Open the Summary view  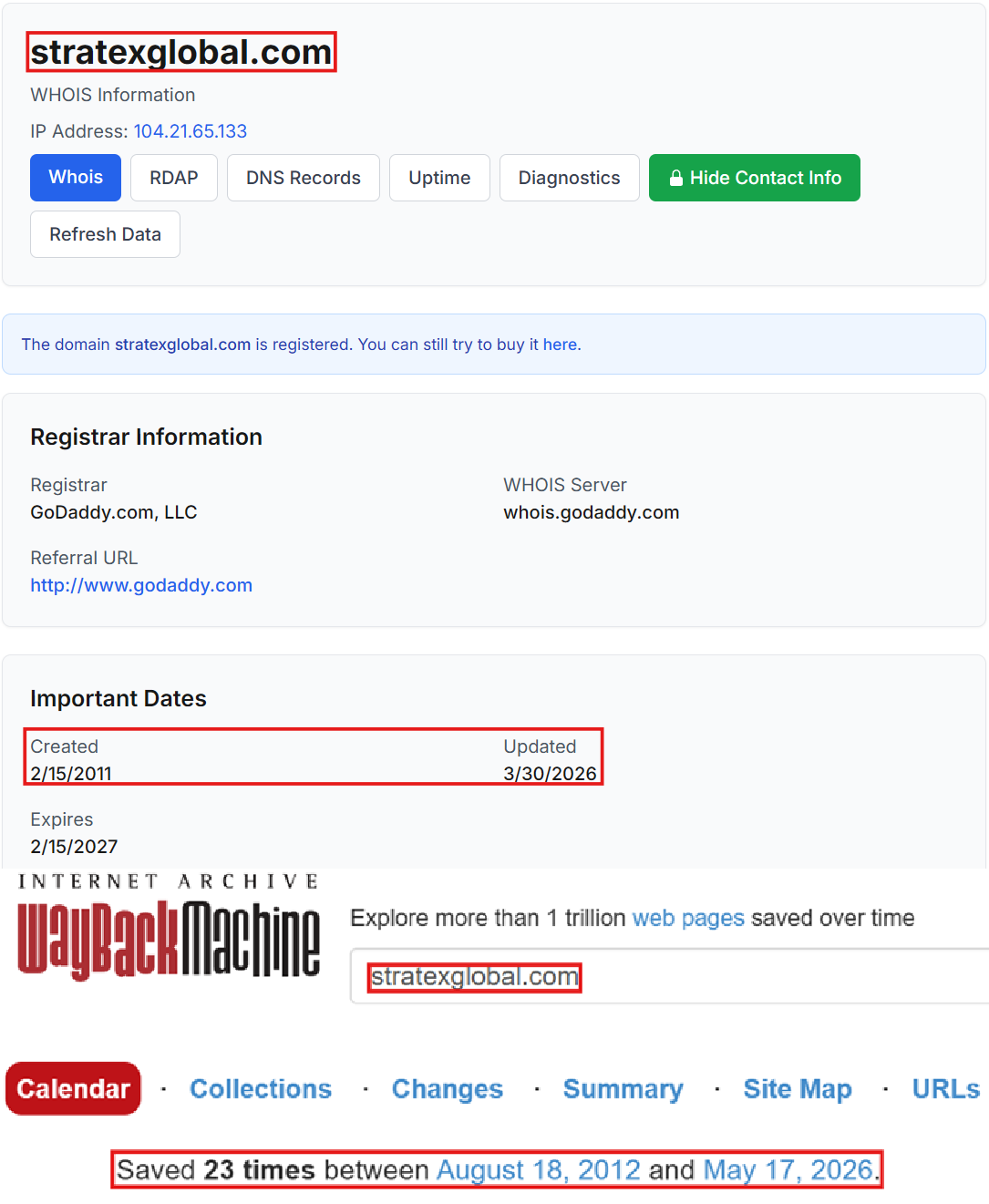click(623, 1089)
